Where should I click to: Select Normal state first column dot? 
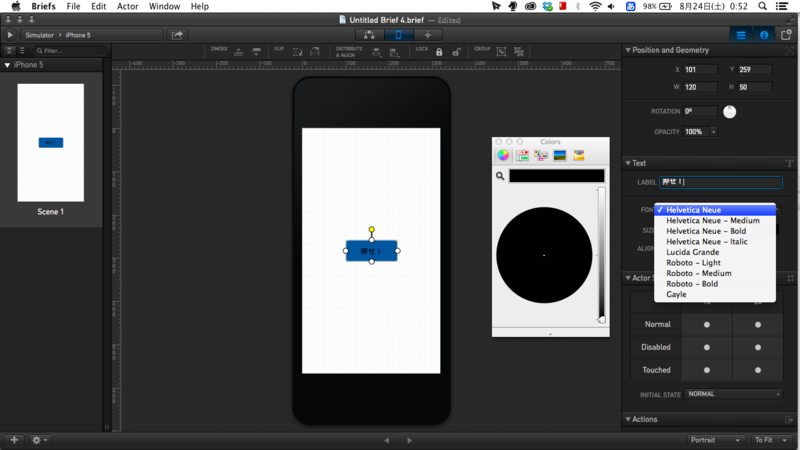click(707, 324)
